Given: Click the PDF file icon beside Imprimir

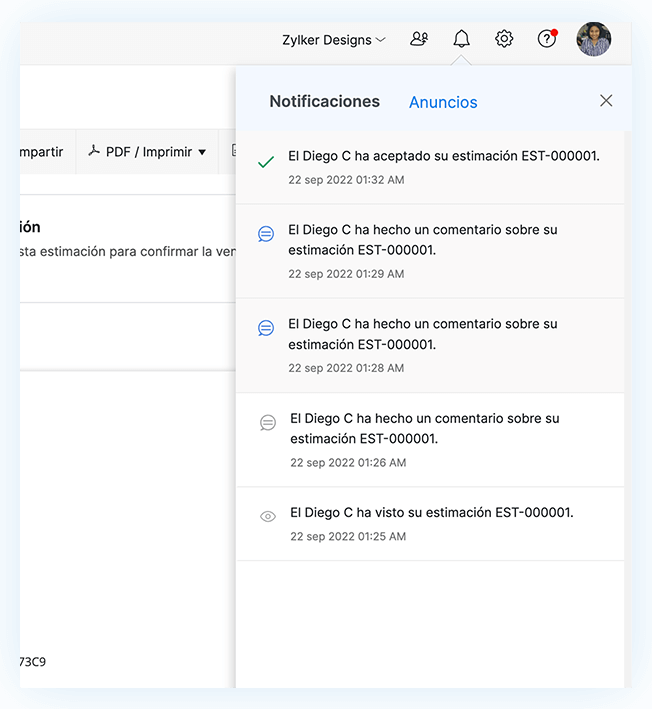Looking at the screenshot, I should coord(94,151).
